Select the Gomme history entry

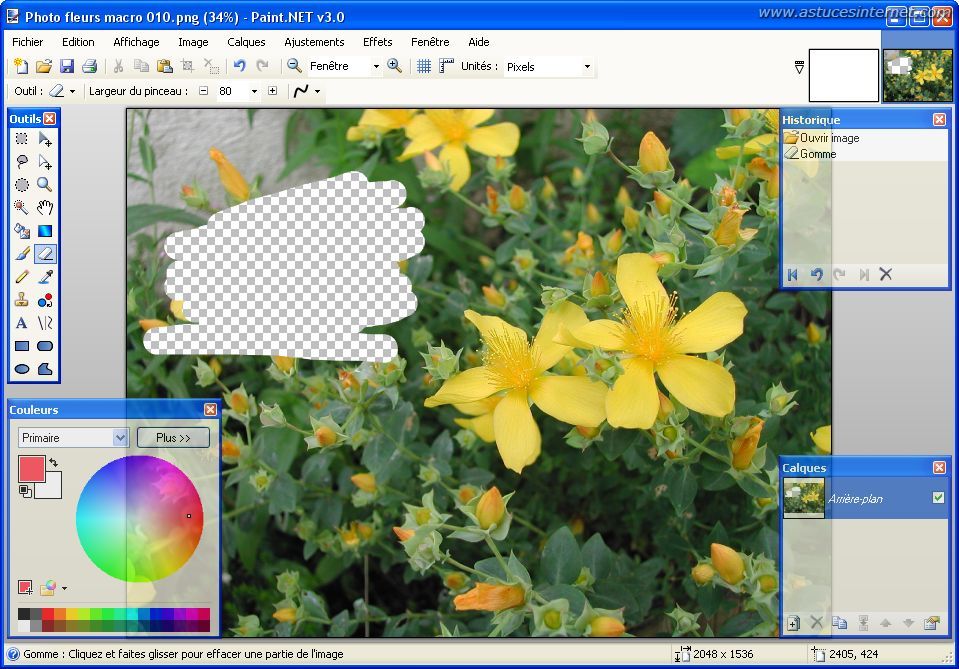[865, 153]
